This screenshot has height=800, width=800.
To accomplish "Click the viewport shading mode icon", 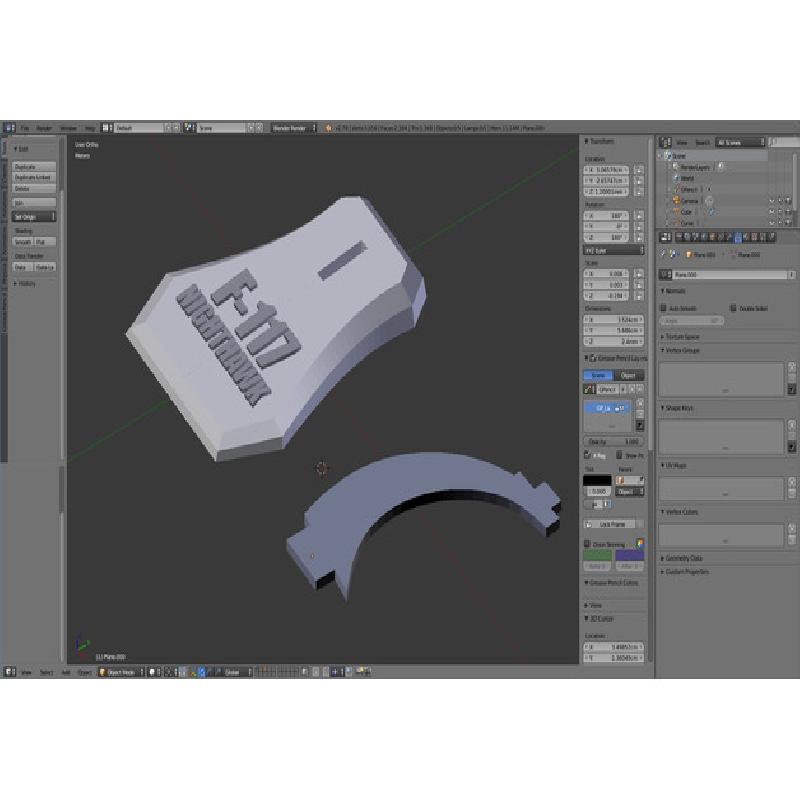I will coord(153,672).
